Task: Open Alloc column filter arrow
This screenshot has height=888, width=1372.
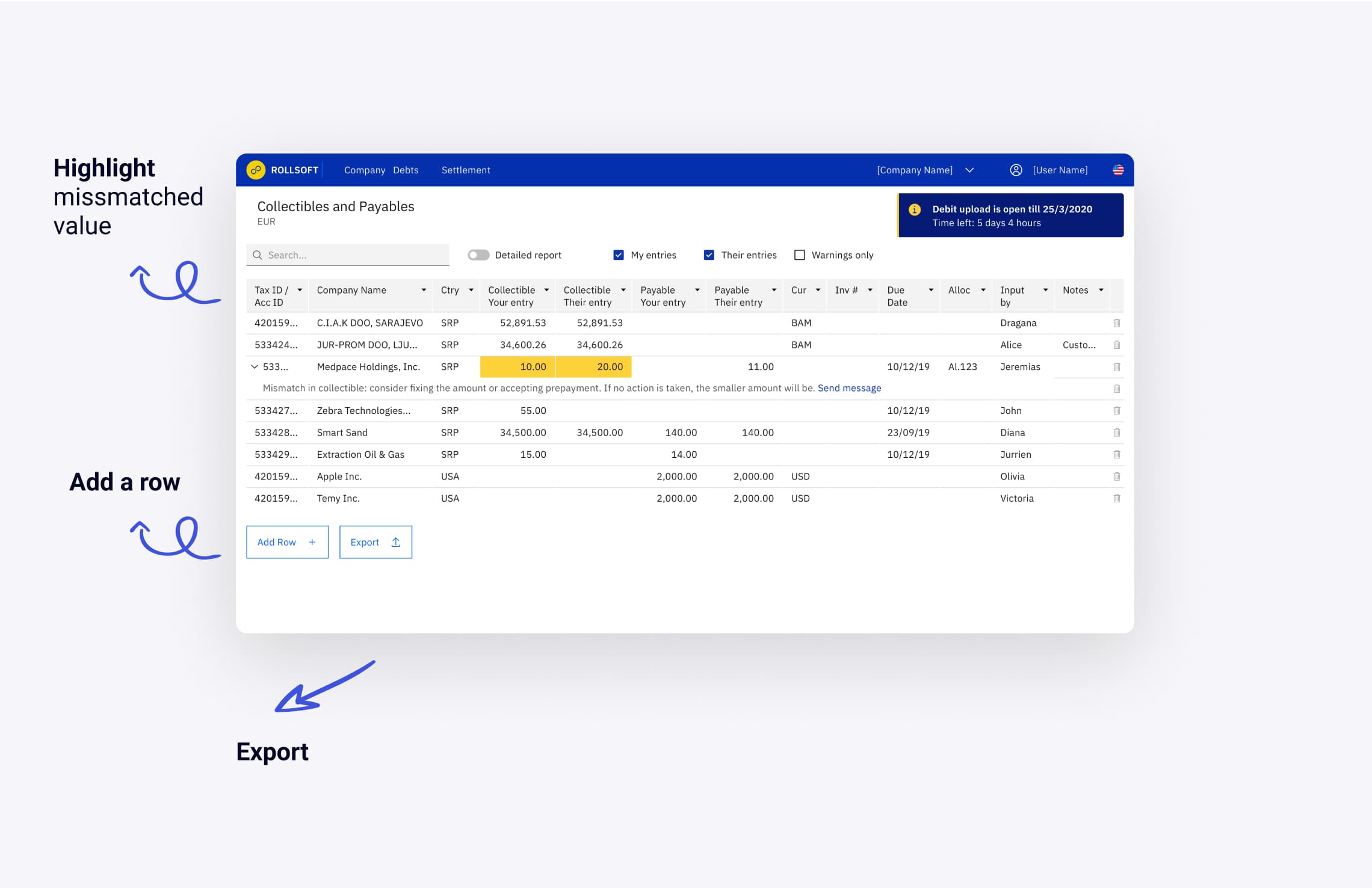Action: tap(983, 290)
